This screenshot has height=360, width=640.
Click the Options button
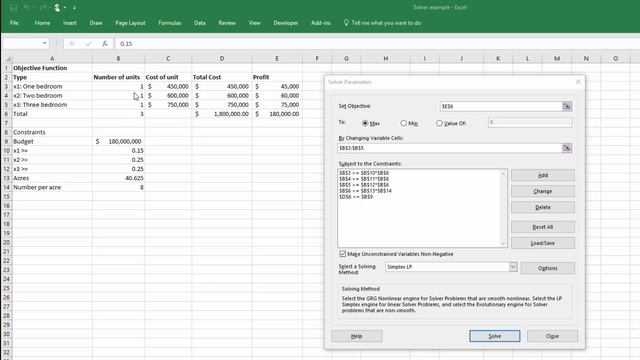[x=548, y=268]
